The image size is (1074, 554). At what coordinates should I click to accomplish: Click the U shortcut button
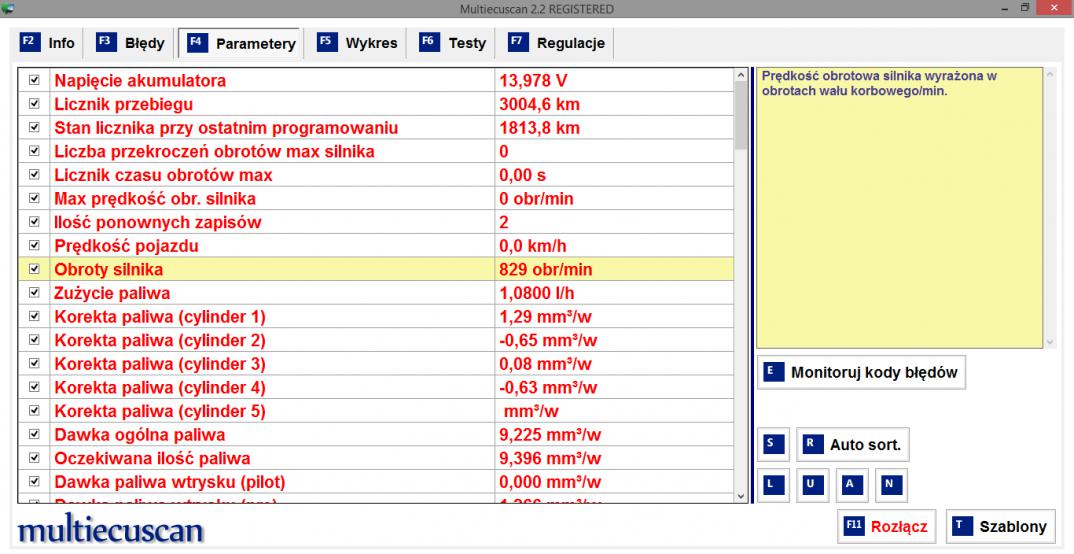click(x=810, y=484)
